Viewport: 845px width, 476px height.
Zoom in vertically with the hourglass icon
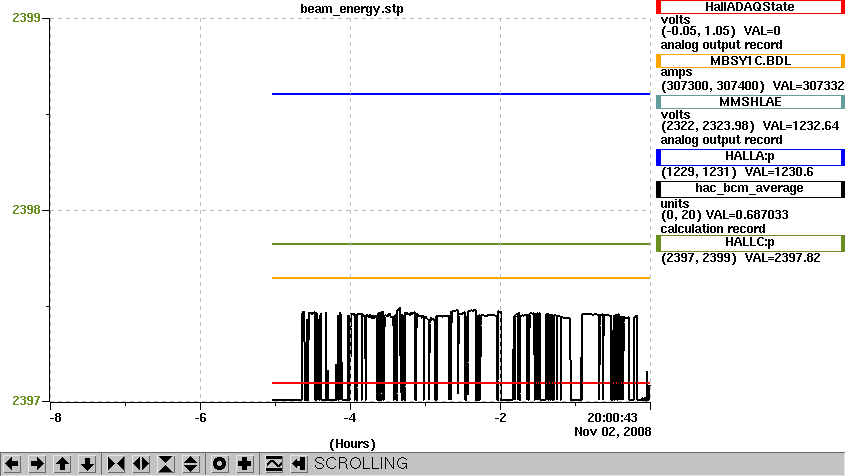(x=166, y=464)
